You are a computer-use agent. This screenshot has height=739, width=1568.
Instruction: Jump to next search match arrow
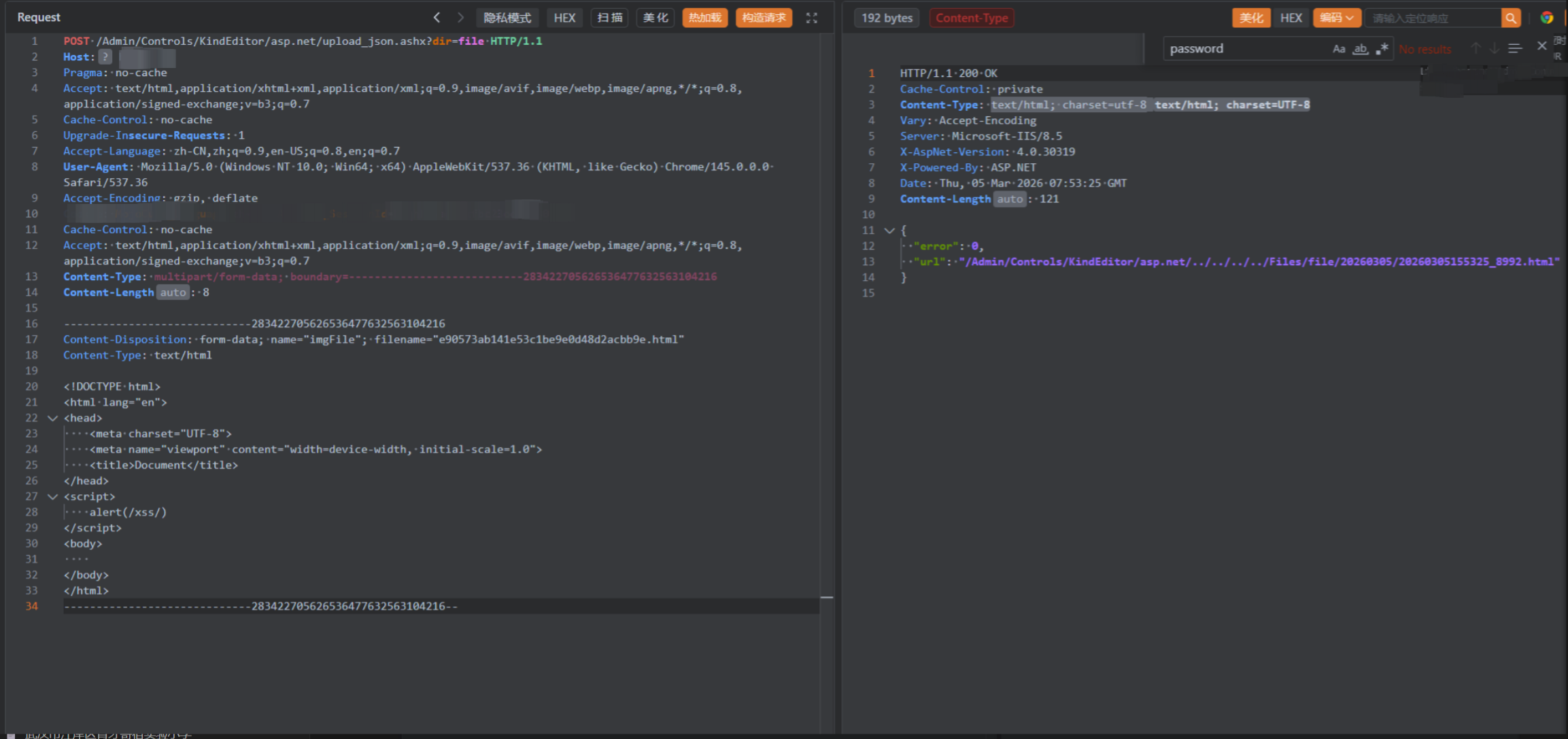1495,48
